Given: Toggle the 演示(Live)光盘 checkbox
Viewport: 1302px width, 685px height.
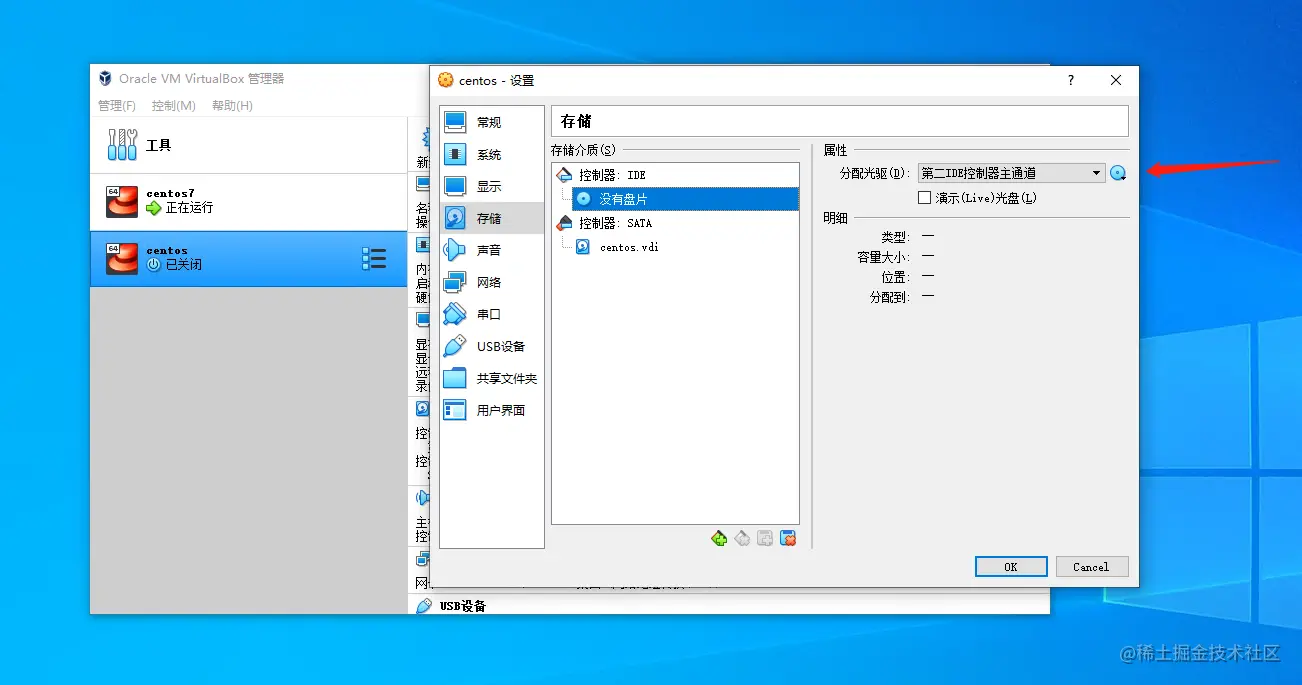Looking at the screenshot, I should click(925, 198).
